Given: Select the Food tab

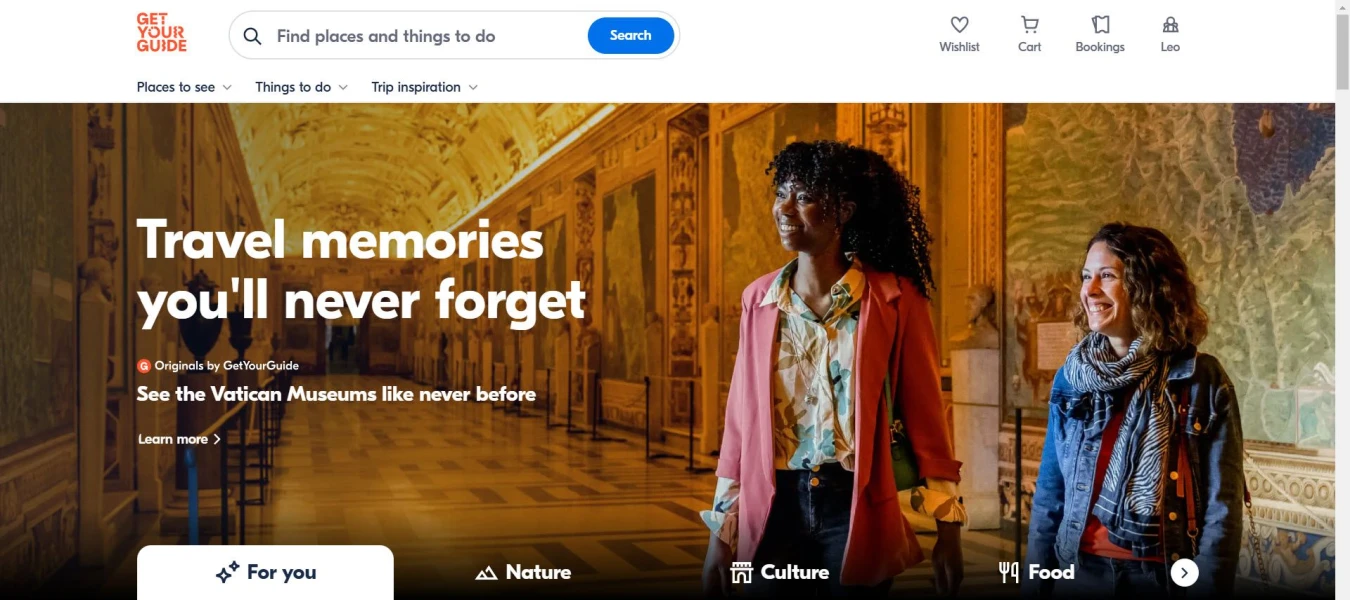Looking at the screenshot, I should tap(1036, 572).
